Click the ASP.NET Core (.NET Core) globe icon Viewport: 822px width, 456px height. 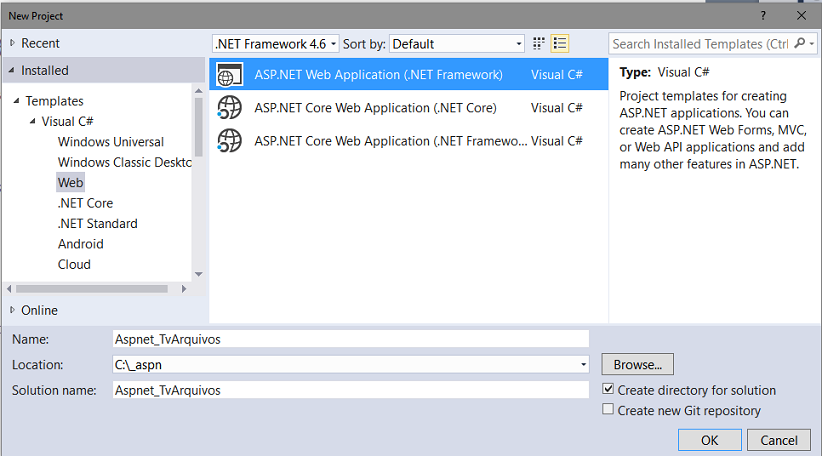230,107
